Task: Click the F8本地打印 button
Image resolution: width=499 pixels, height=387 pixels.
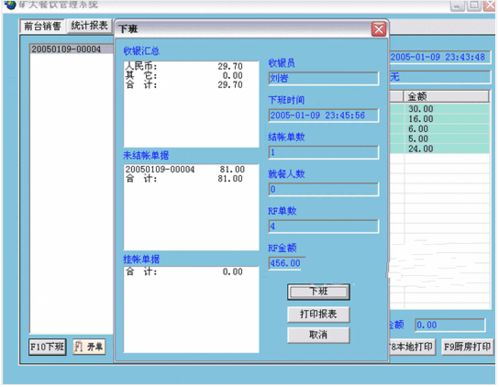Action: 412,347
